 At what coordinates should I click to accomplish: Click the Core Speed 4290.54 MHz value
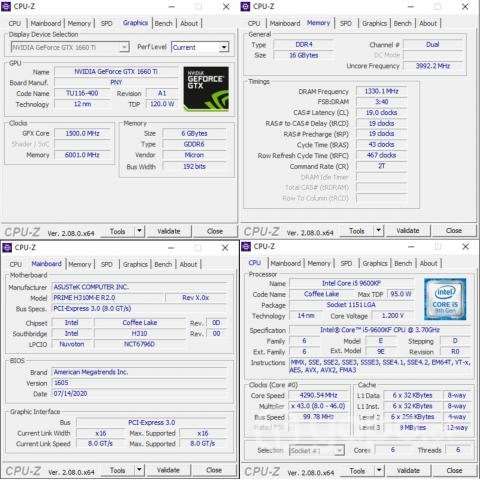(x=318, y=395)
